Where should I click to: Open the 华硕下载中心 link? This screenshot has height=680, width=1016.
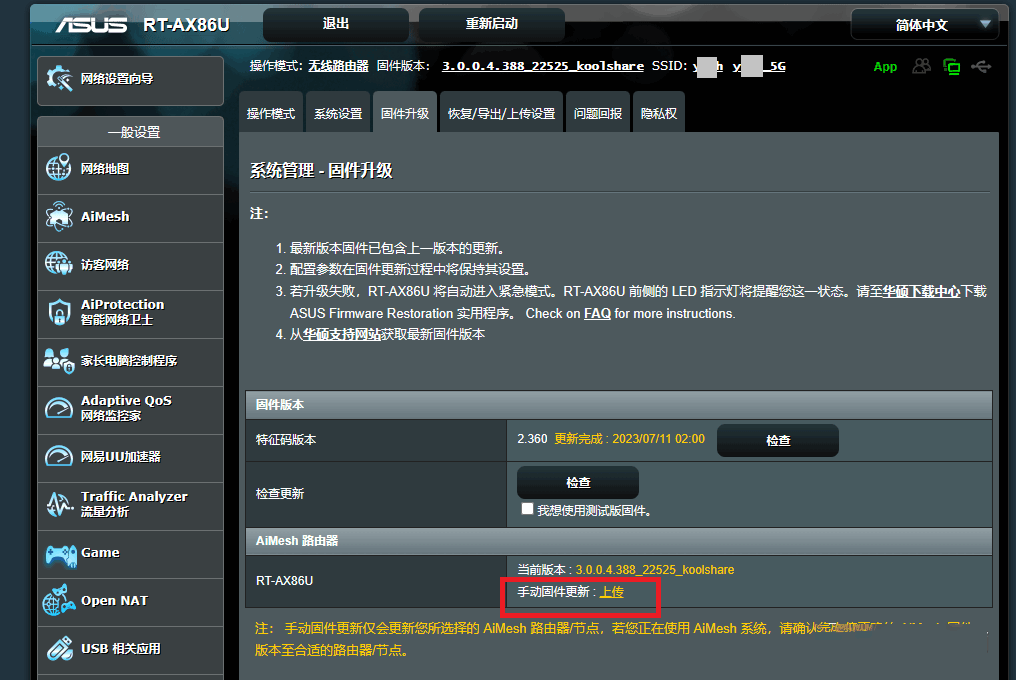[921, 292]
